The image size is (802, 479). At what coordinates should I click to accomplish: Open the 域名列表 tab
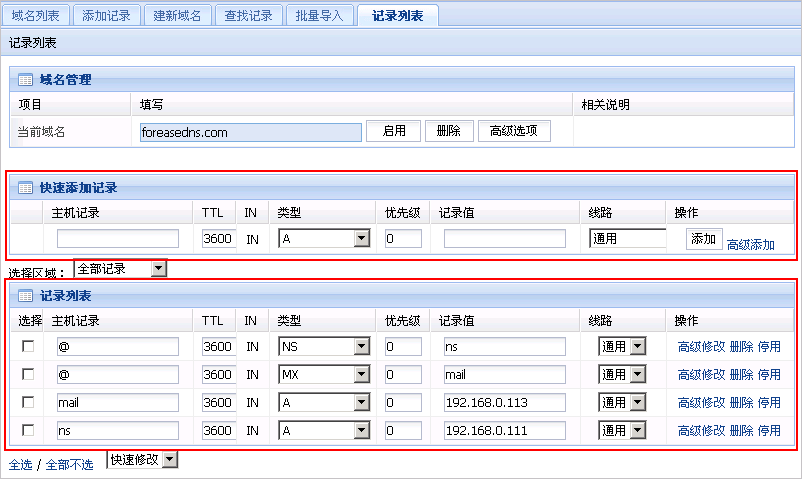[36, 15]
